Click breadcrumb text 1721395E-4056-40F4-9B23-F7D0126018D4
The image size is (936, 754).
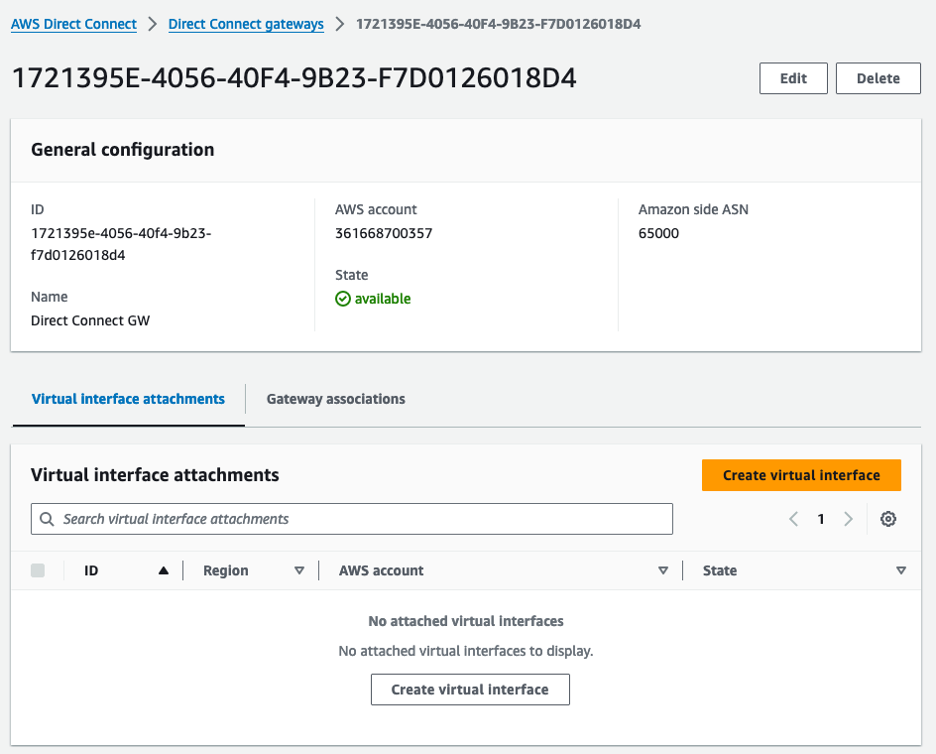pos(498,24)
